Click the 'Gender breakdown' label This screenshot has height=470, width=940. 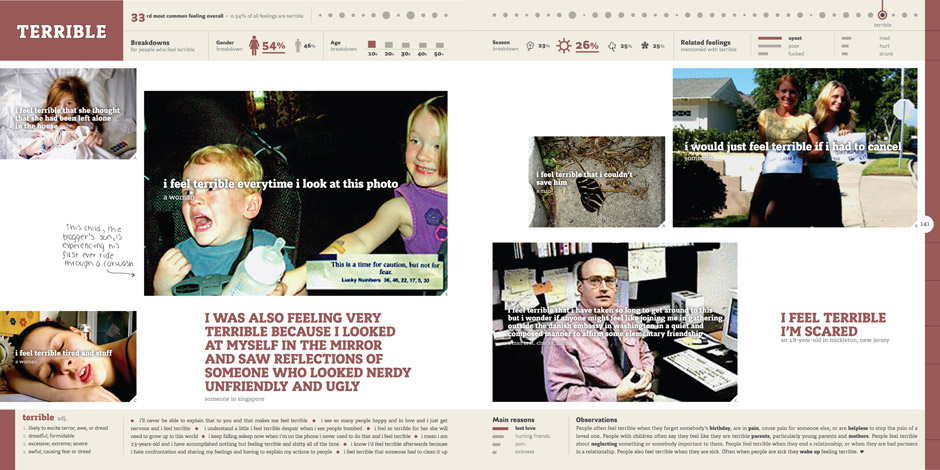230,46
